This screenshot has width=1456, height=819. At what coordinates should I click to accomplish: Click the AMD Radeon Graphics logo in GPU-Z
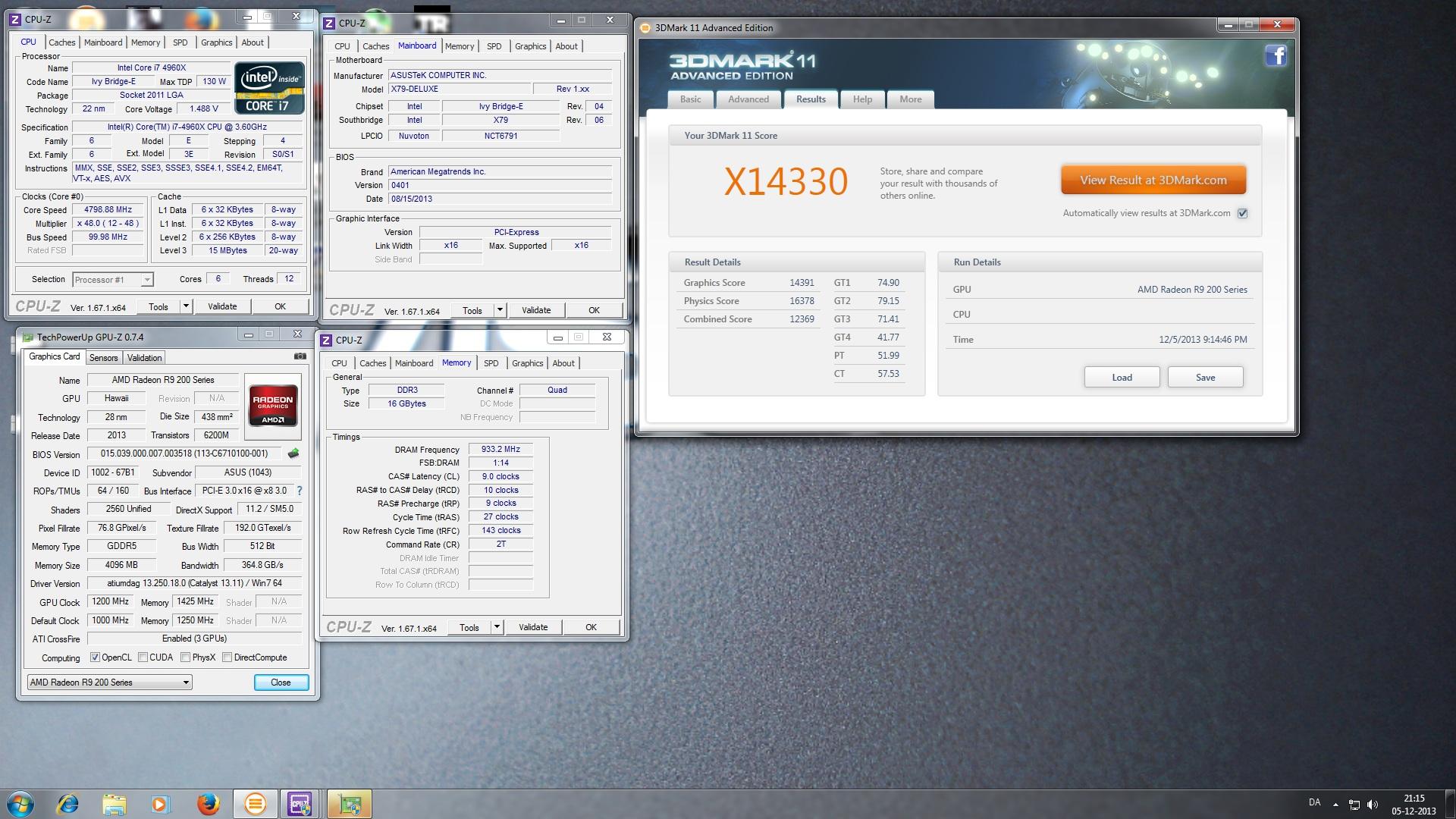tap(273, 406)
